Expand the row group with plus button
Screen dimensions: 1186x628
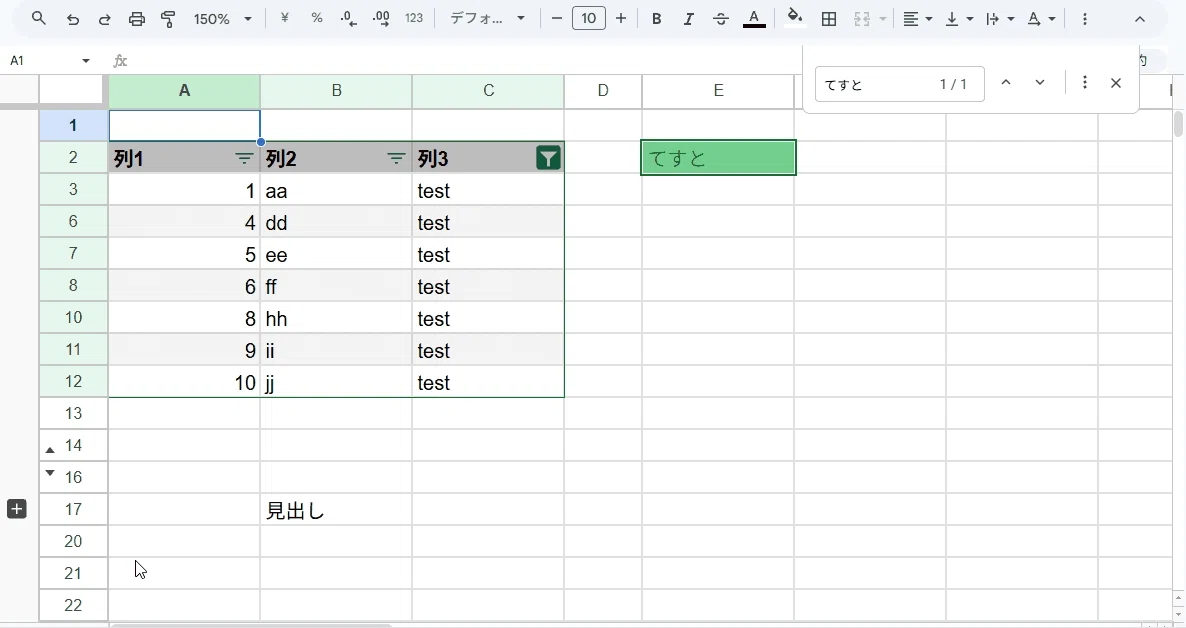coord(17,509)
